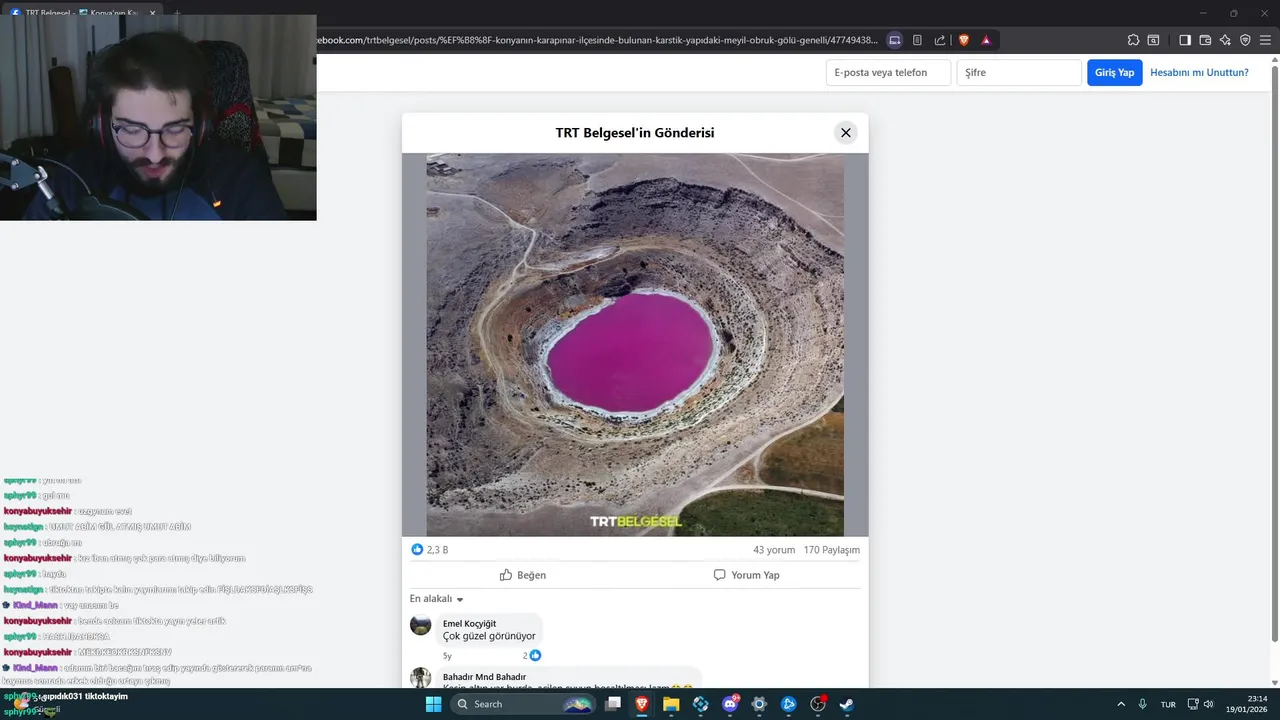Switch the TUR keyboard language indicator
1280x720 pixels.
click(x=1168, y=704)
